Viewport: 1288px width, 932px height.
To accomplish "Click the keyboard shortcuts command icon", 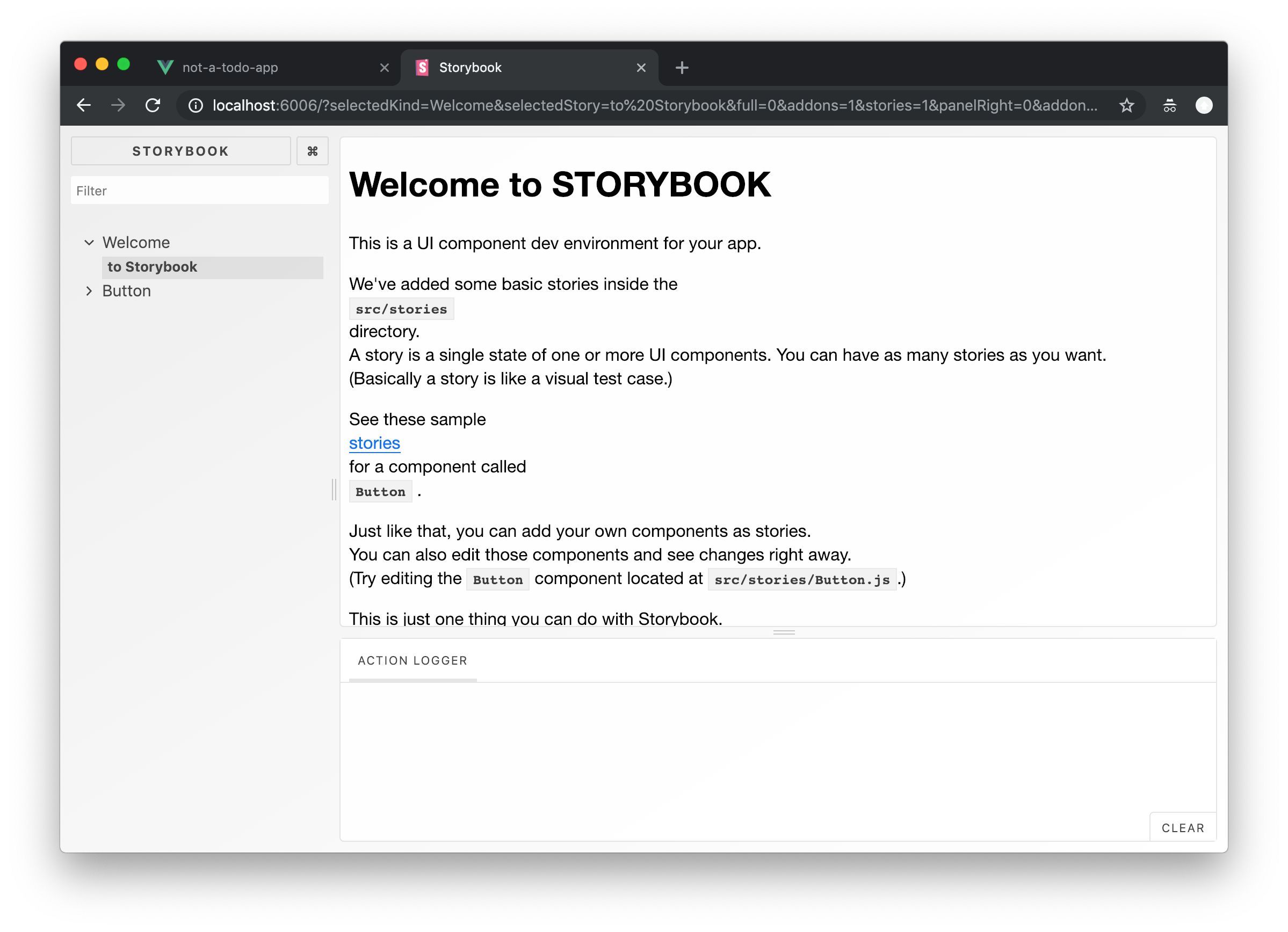I will [x=313, y=151].
